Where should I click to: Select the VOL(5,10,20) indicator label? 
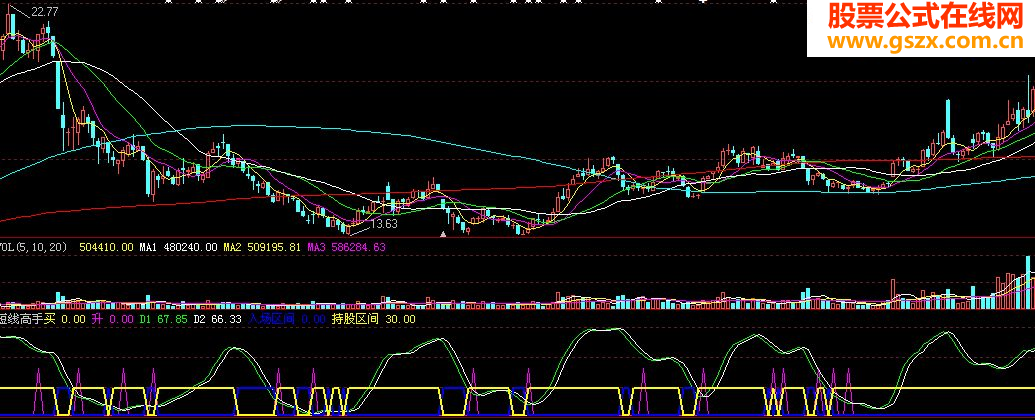(35, 246)
